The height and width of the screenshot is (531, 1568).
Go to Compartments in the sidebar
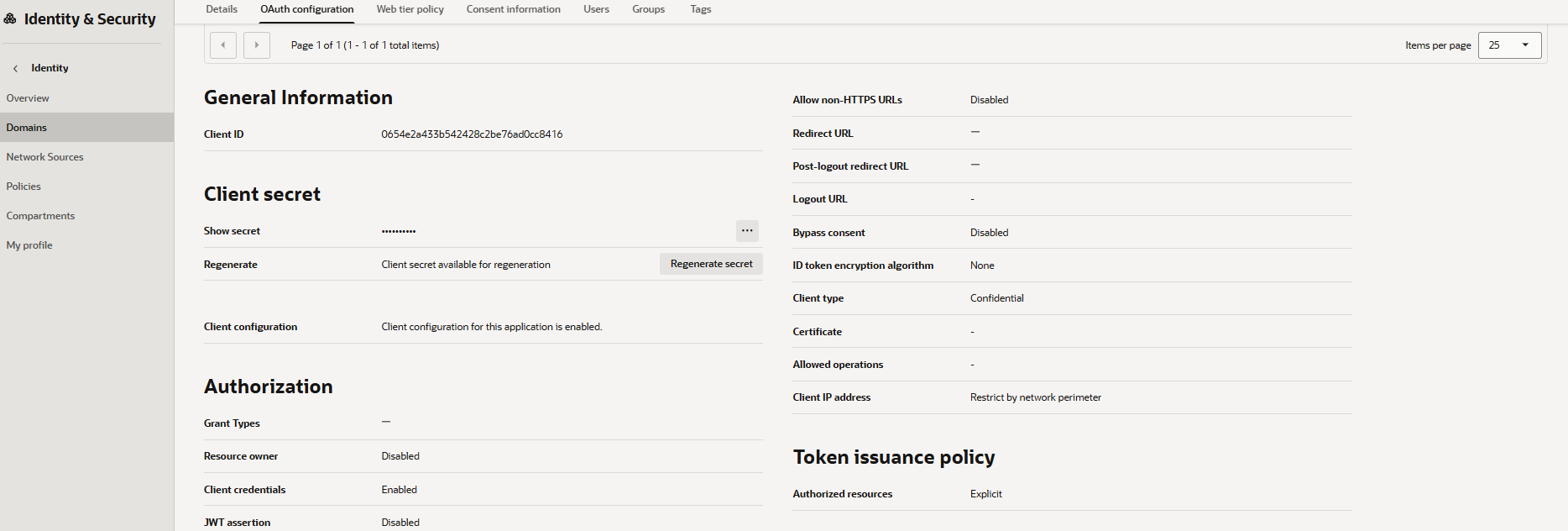(40, 216)
